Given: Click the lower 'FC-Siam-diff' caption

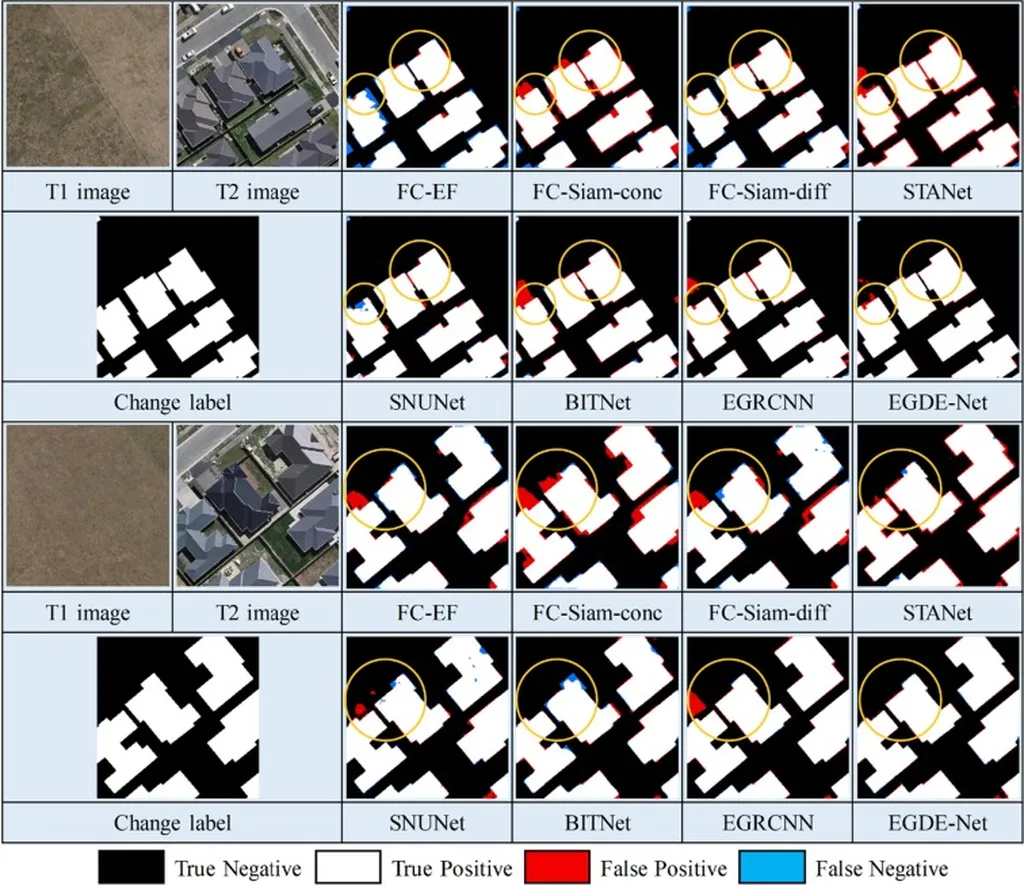Looking at the screenshot, I should click(x=769, y=613).
